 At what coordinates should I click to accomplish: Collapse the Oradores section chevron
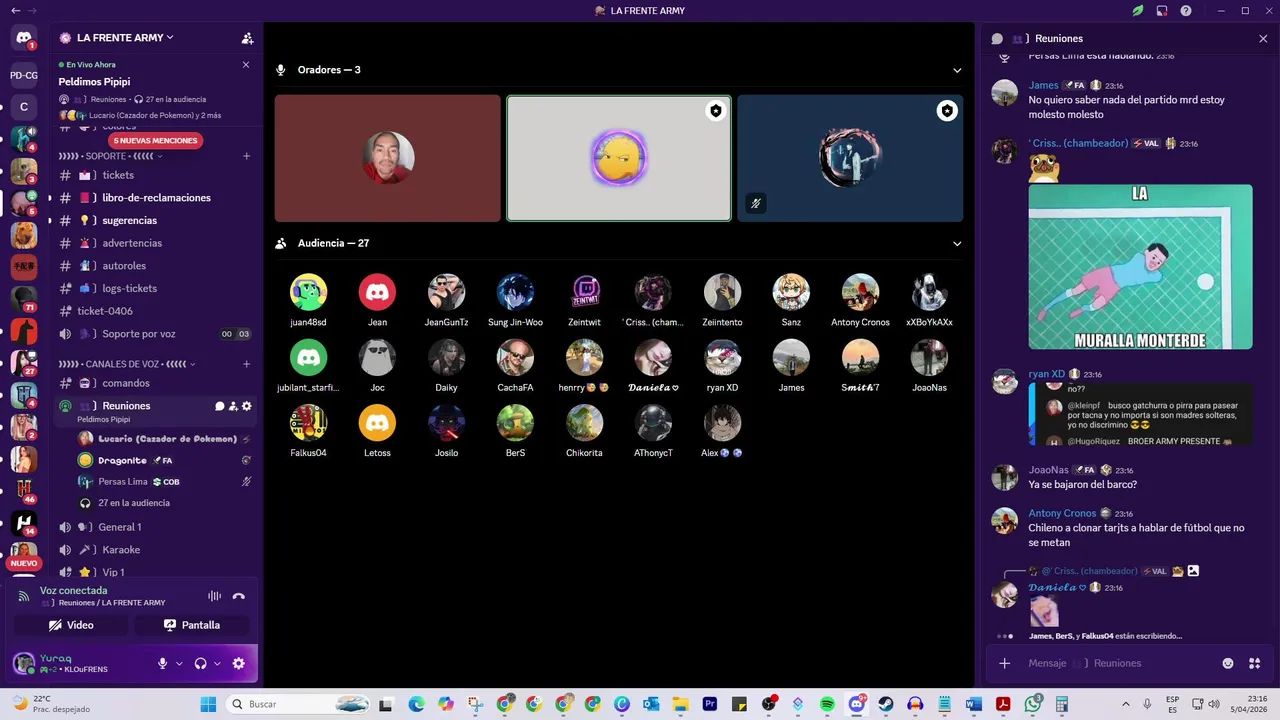click(957, 70)
